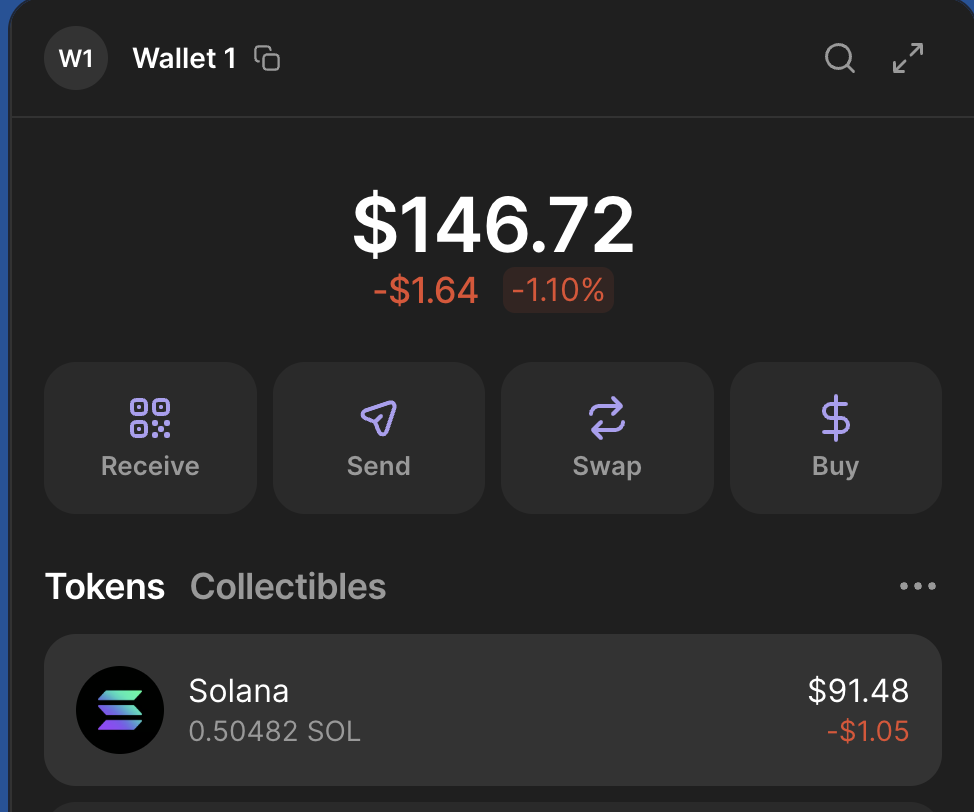This screenshot has width=974, height=812.
Task: Copy the Wallet 1 address
Action: pyautogui.click(x=267, y=58)
